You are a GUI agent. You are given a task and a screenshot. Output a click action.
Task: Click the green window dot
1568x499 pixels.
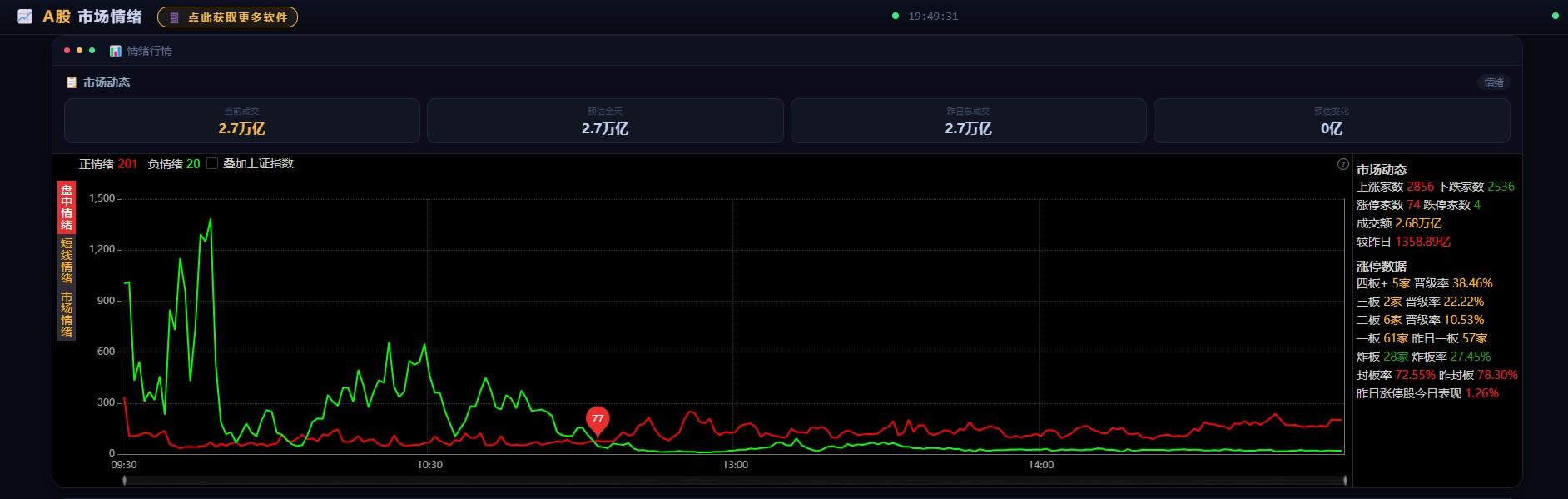92,51
